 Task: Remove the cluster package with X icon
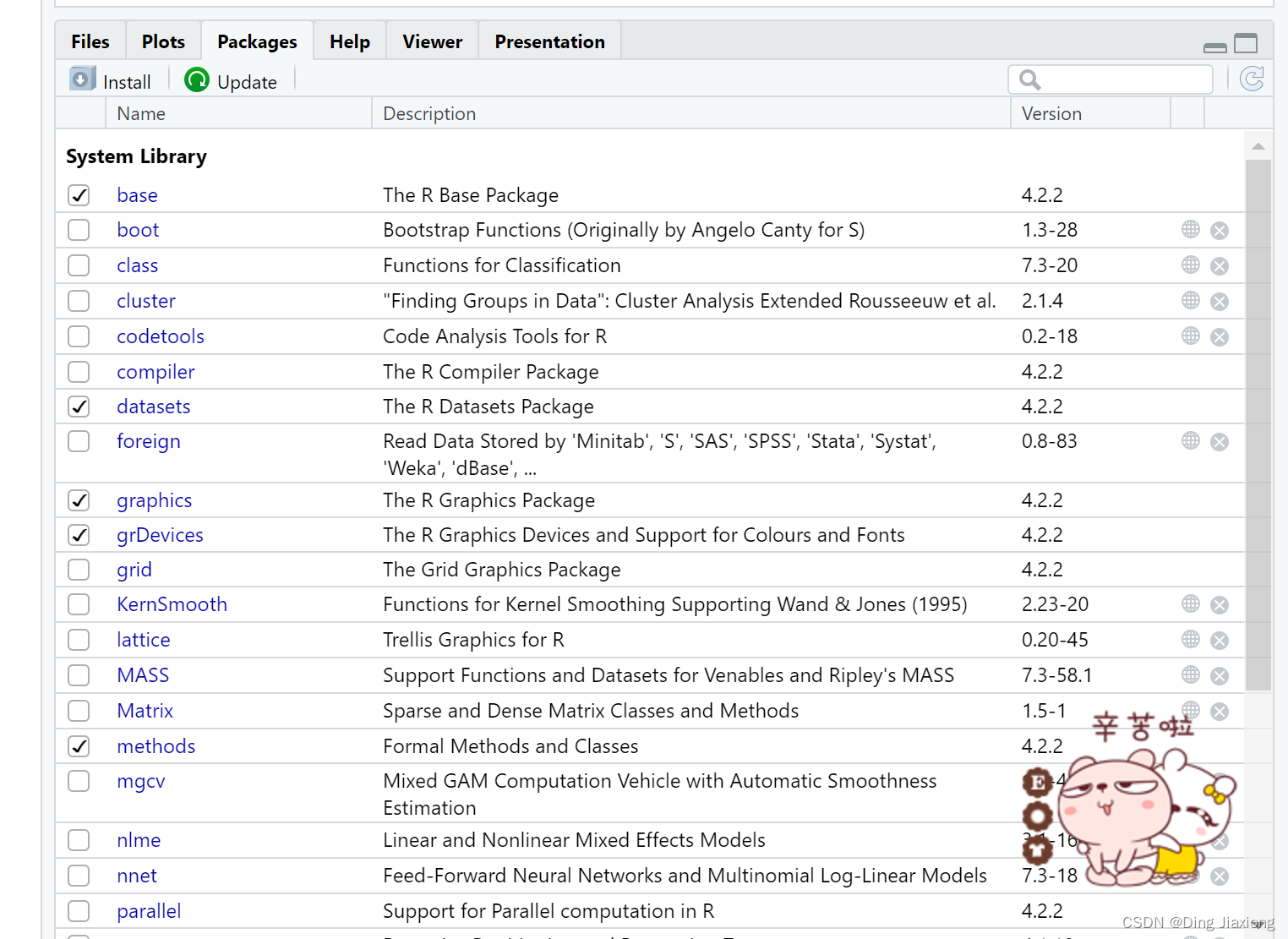[1220, 302]
